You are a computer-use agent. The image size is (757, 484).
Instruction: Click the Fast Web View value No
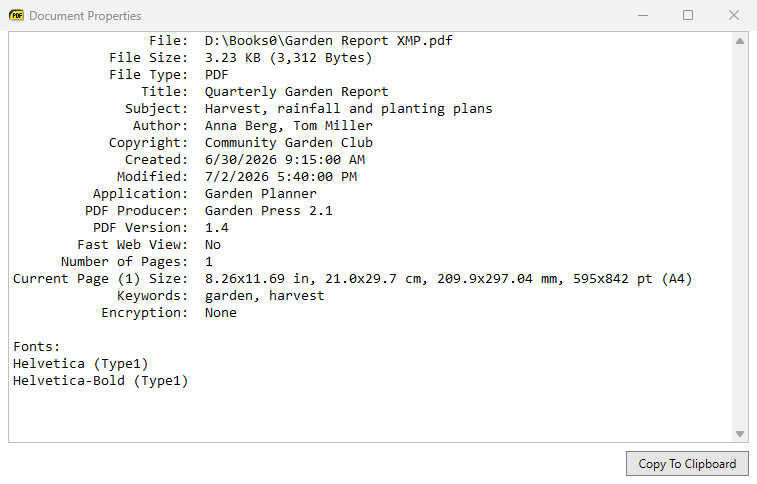point(213,245)
